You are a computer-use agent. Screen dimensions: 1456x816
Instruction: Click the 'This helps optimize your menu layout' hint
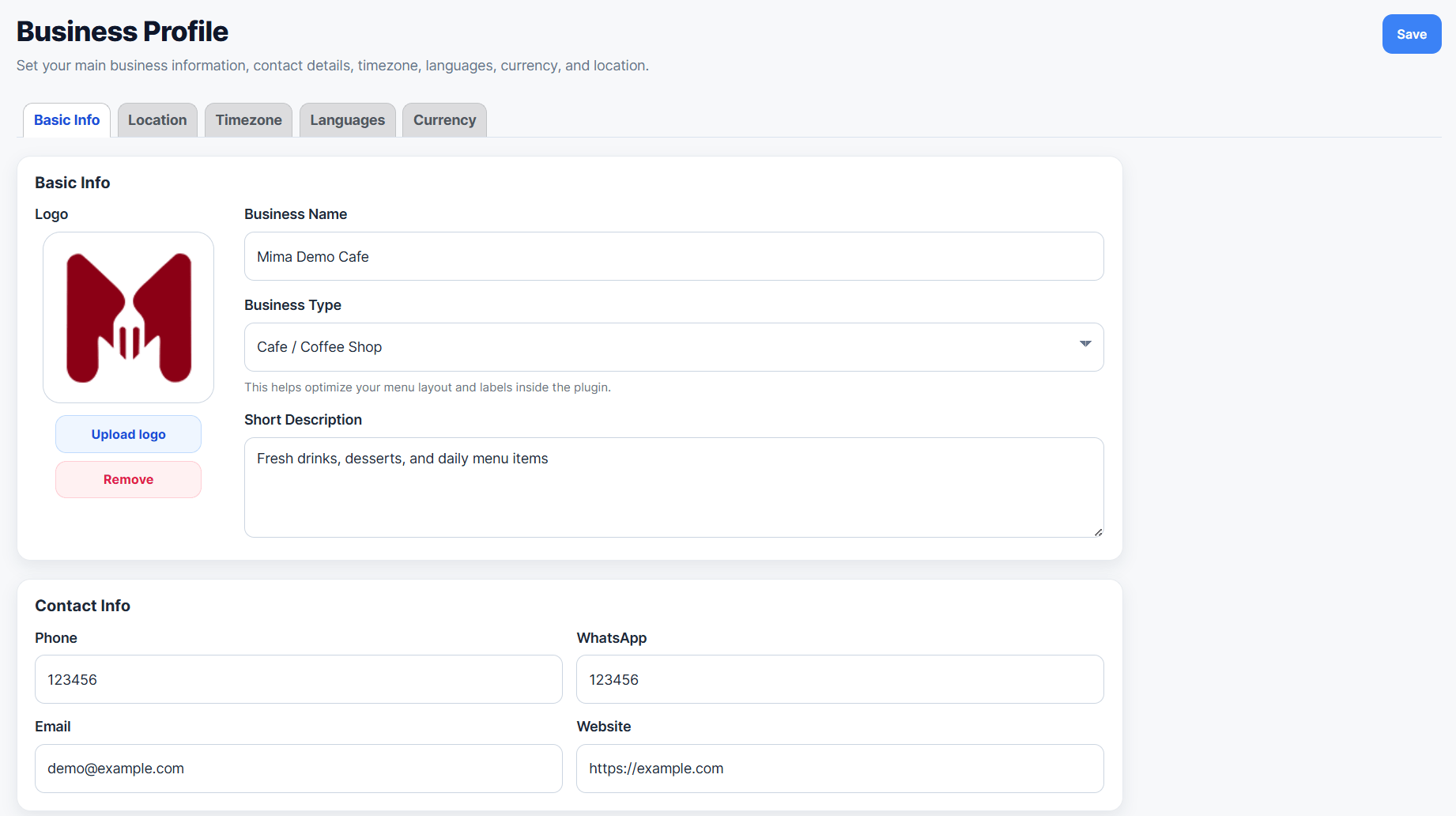tap(428, 387)
